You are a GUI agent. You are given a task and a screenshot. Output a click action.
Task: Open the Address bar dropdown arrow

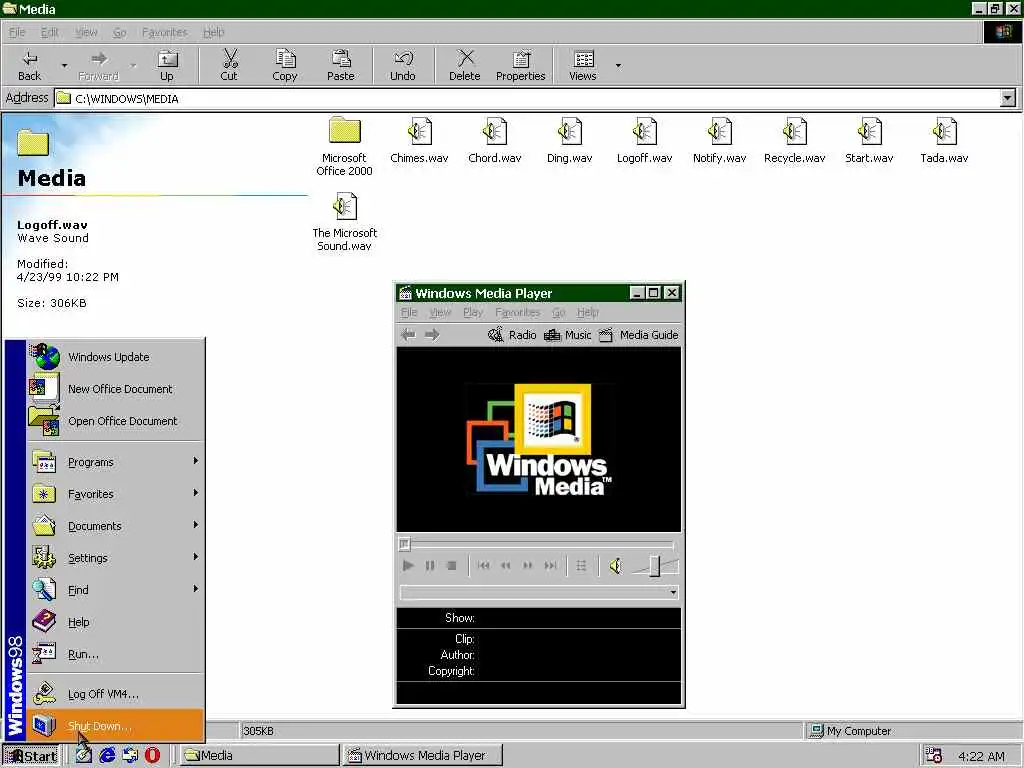tap(1008, 99)
